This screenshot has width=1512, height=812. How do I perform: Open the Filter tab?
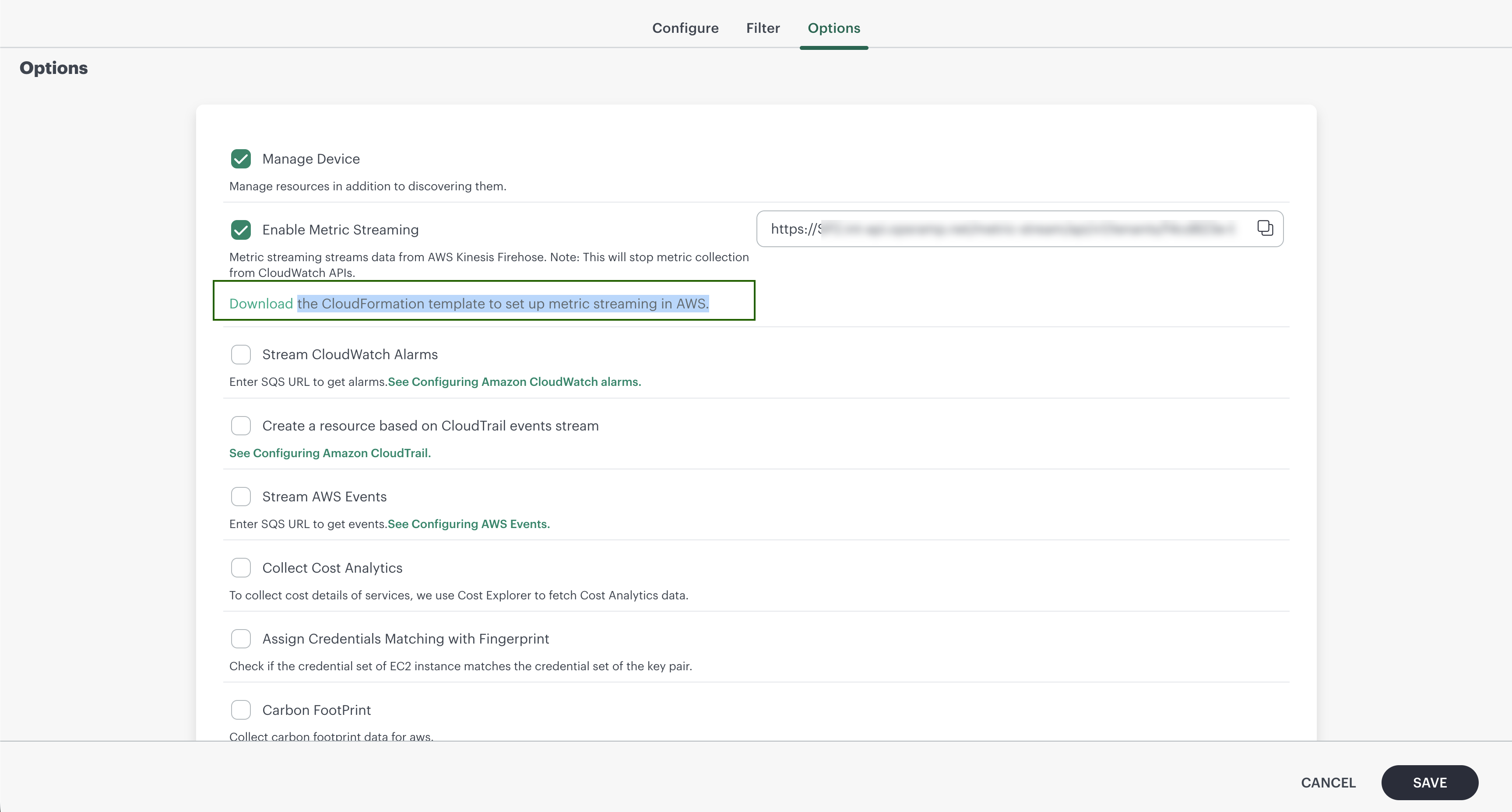point(763,28)
